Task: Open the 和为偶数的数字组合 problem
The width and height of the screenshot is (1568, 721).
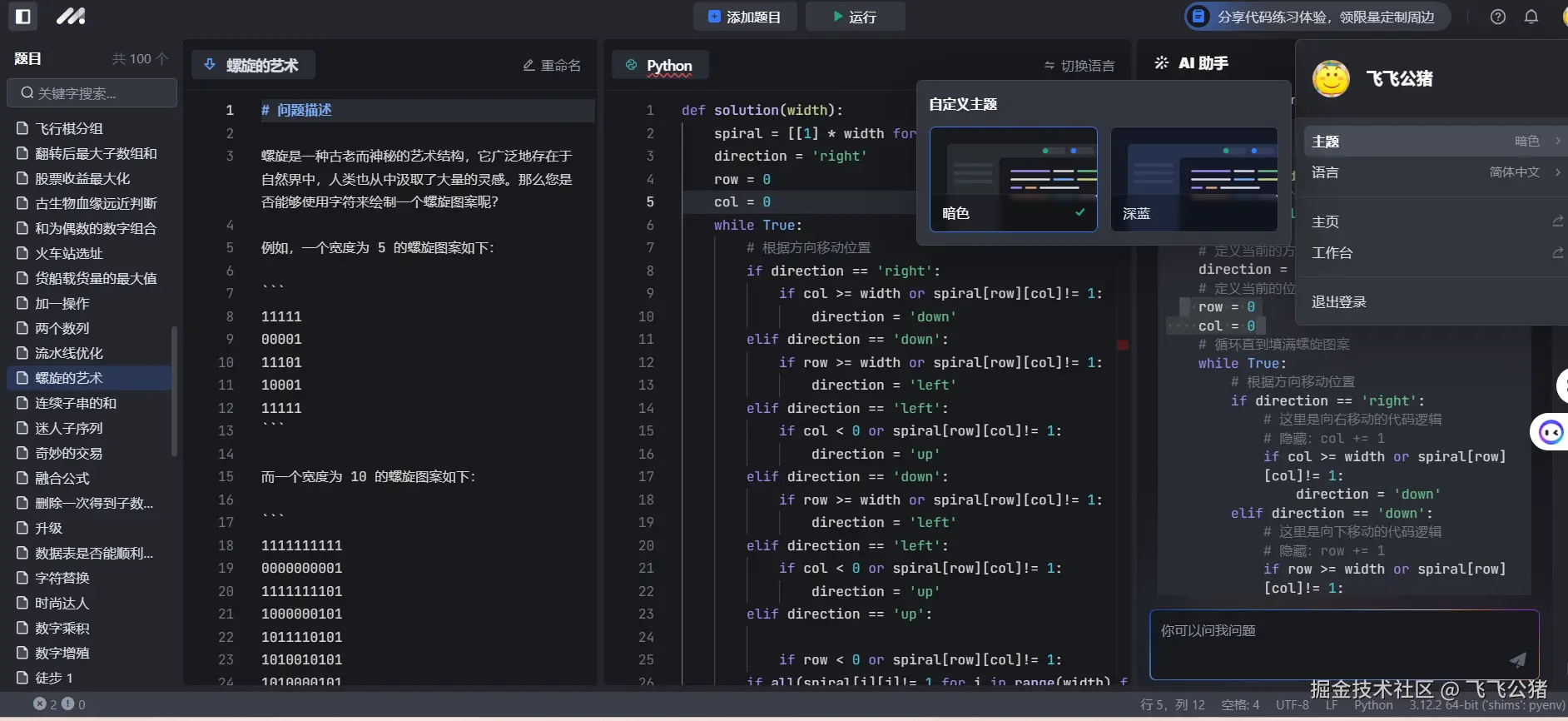Action: tap(90, 228)
